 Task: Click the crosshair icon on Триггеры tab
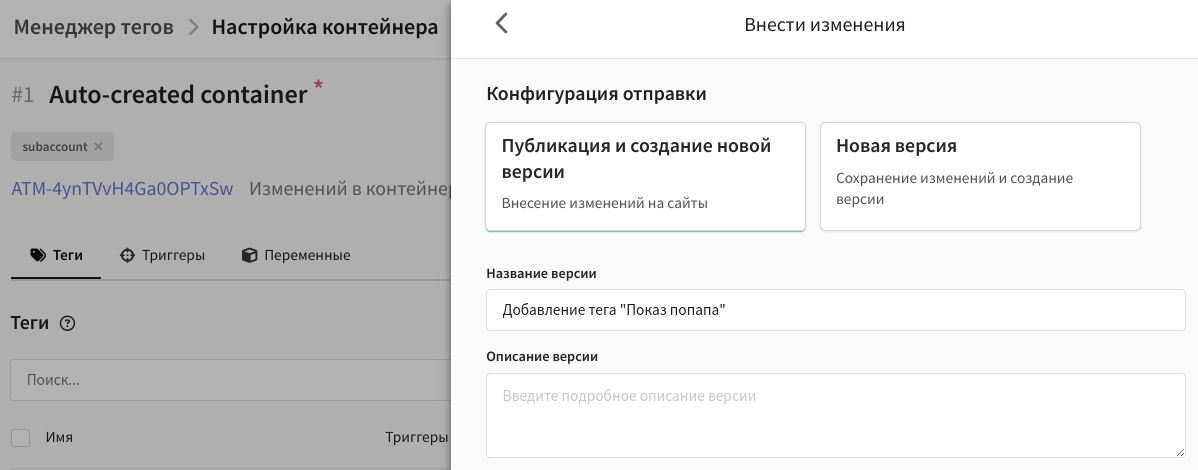(128, 255)
